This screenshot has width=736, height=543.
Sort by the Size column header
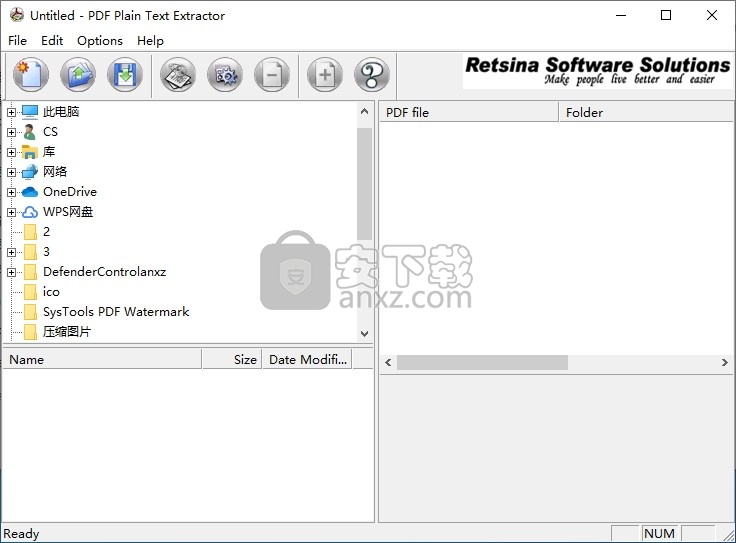tap(232, 359)
